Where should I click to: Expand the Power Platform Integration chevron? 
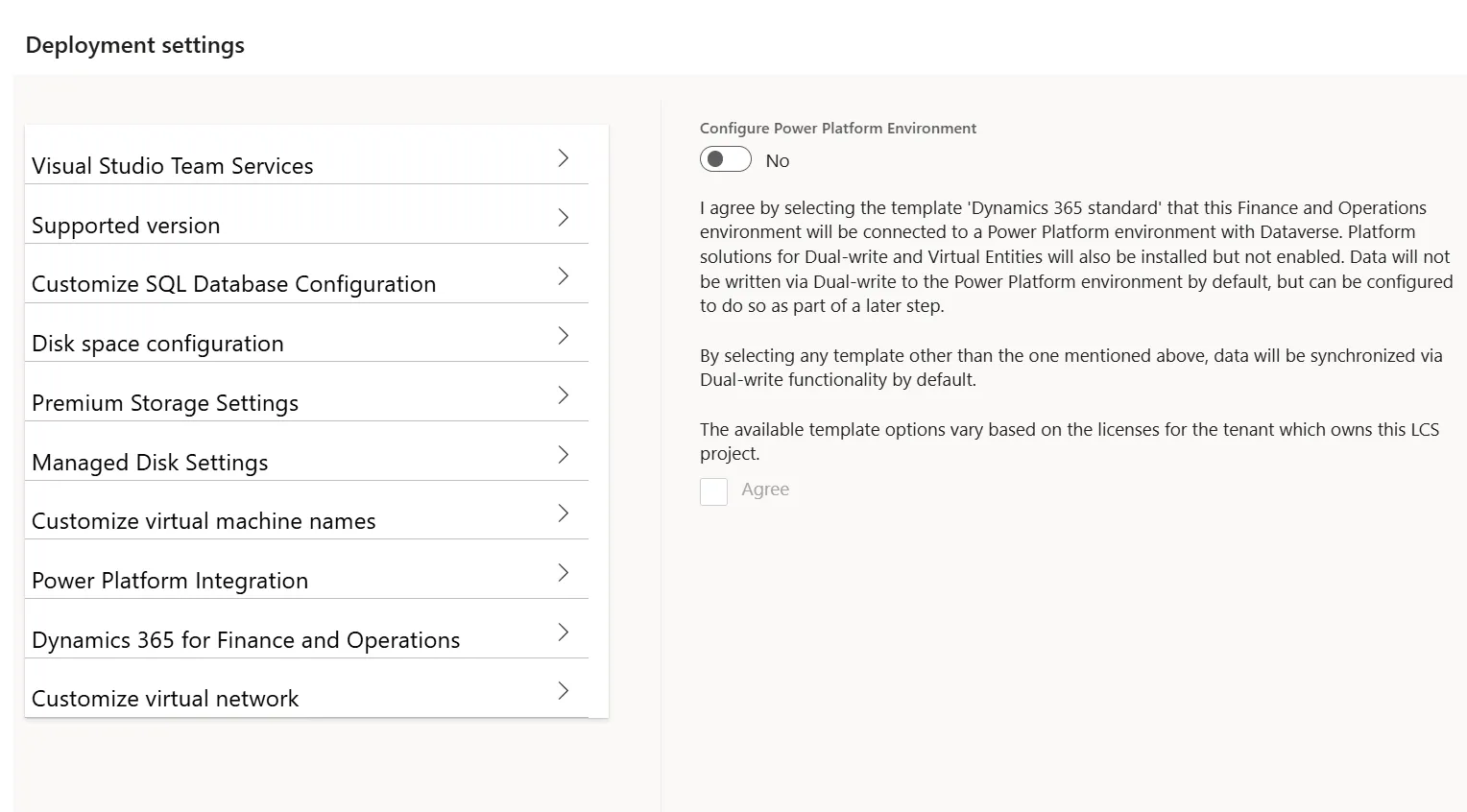click(564, 573)
